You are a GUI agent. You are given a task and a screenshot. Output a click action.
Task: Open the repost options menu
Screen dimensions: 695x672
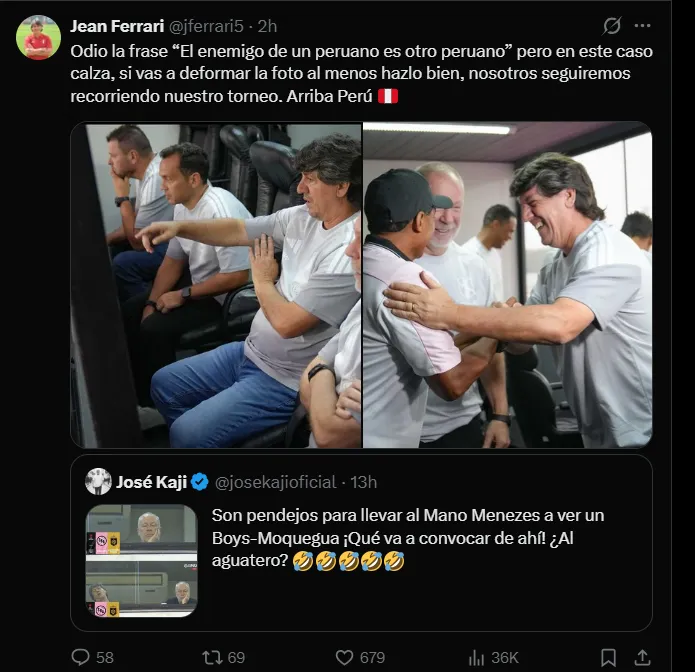[x=213, y=657]
